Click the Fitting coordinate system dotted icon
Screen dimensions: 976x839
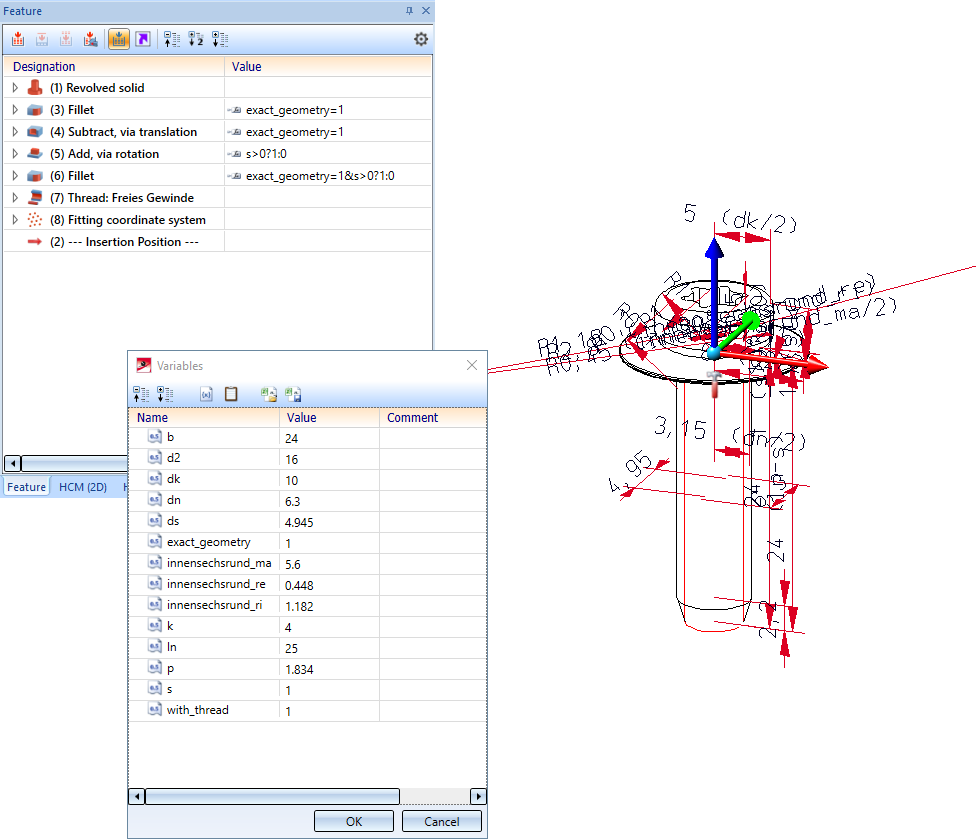35,220
